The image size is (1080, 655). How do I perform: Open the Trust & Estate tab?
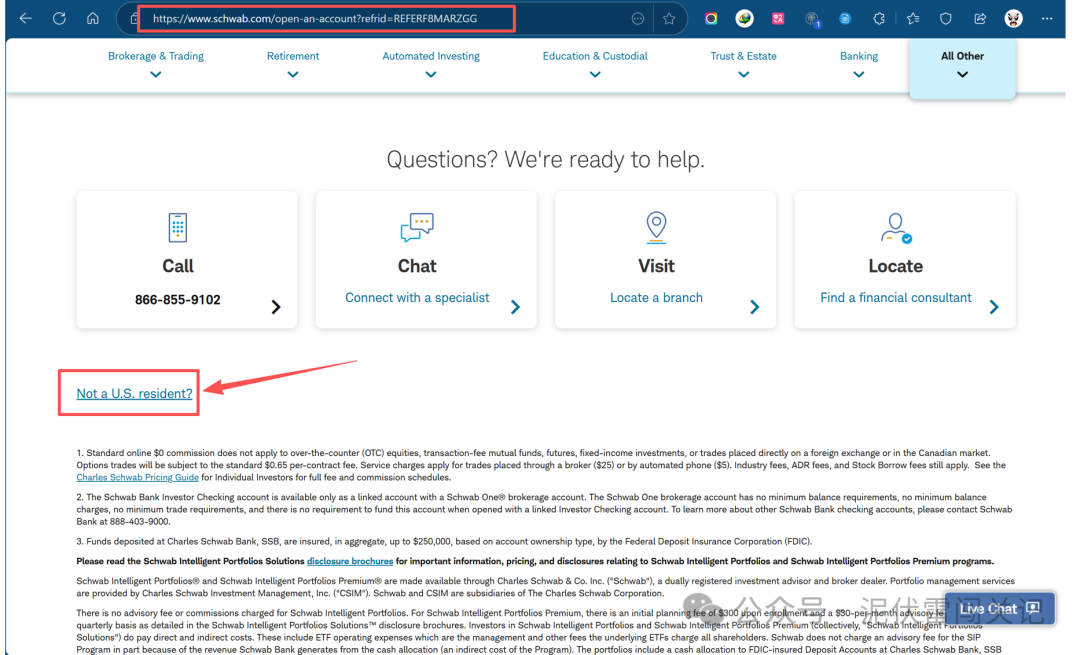point(743,56)
